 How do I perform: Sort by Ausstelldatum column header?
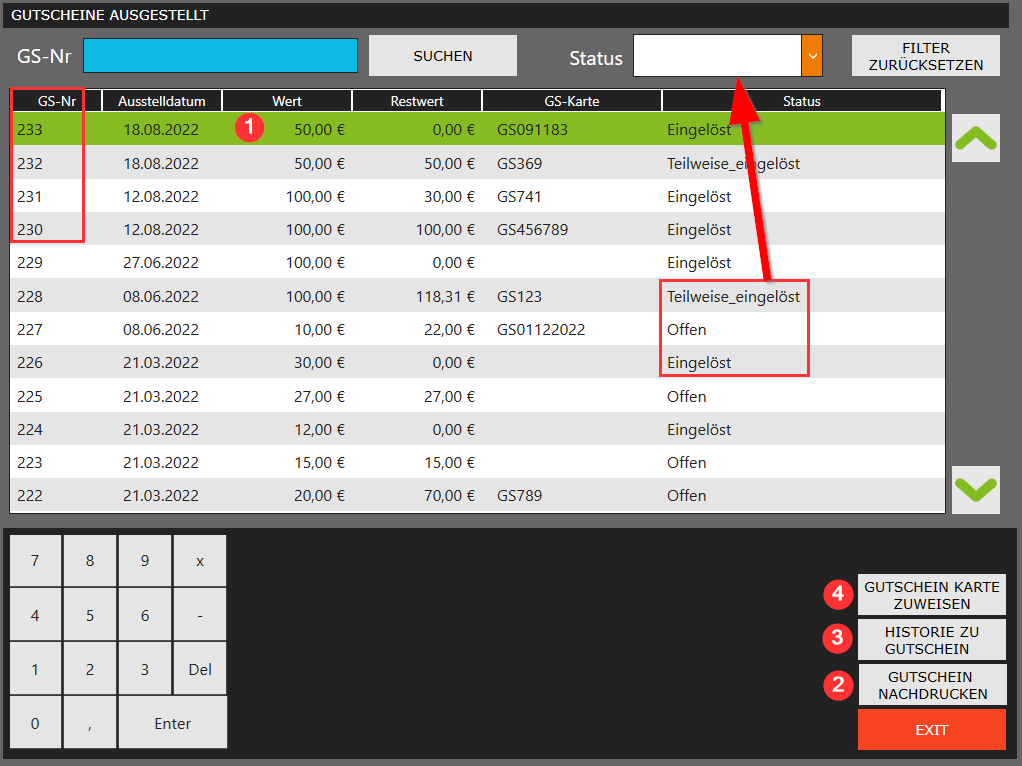[162, 101]
